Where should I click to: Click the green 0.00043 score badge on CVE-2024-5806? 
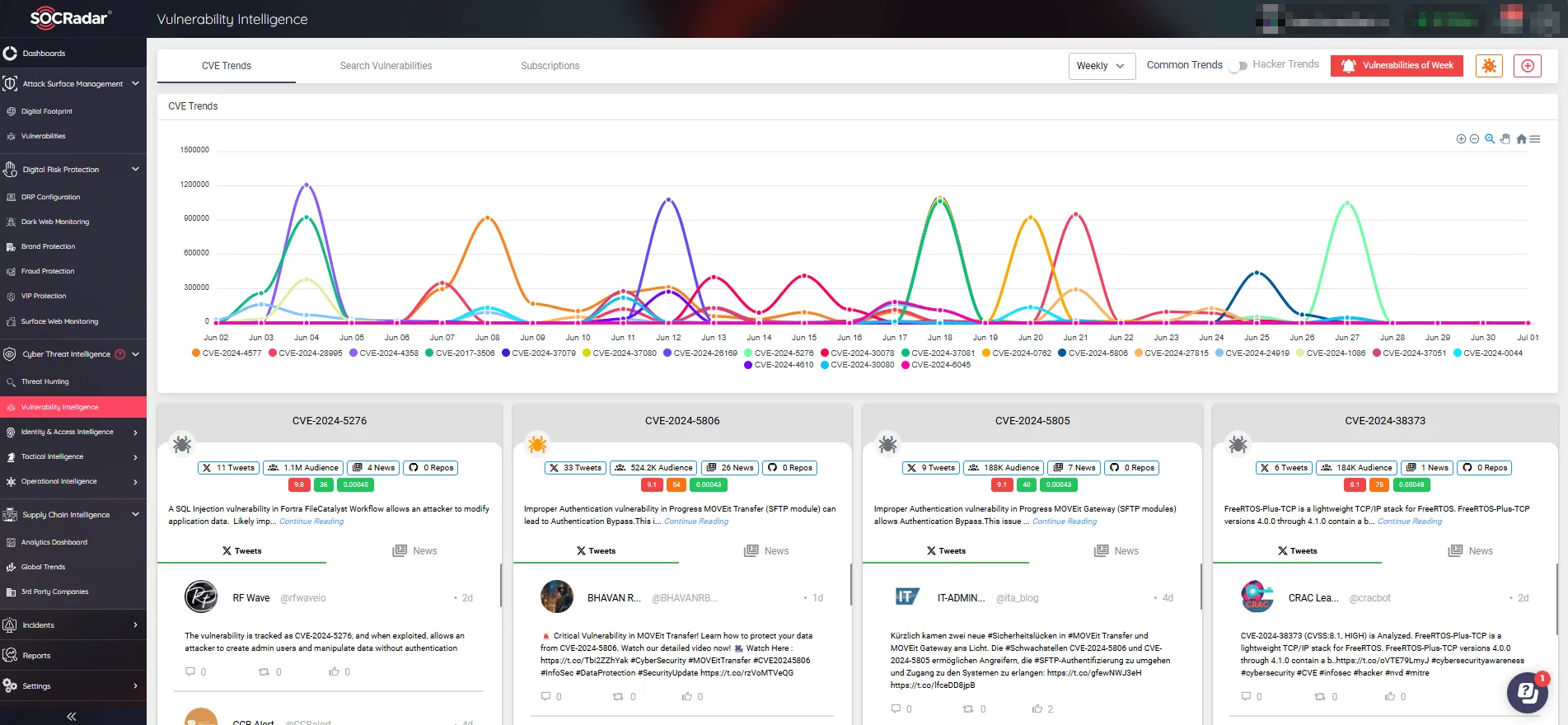[x=709, y=485]
